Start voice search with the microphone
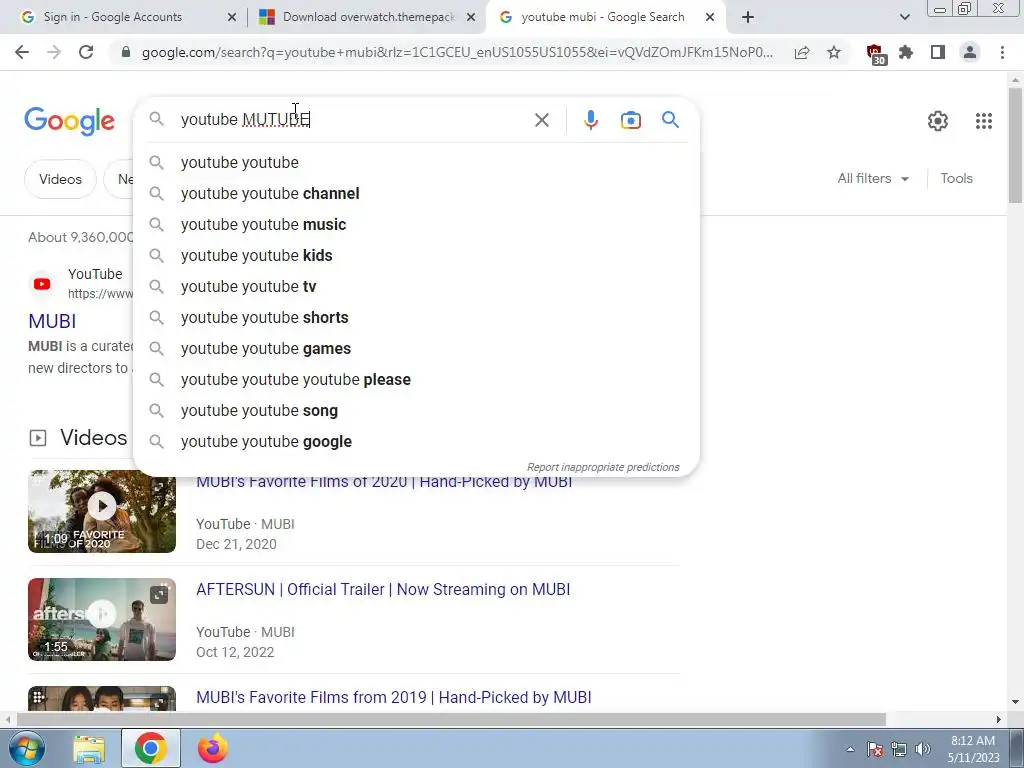The width and height of the screenshot is (1024, 768). [590, 120]
